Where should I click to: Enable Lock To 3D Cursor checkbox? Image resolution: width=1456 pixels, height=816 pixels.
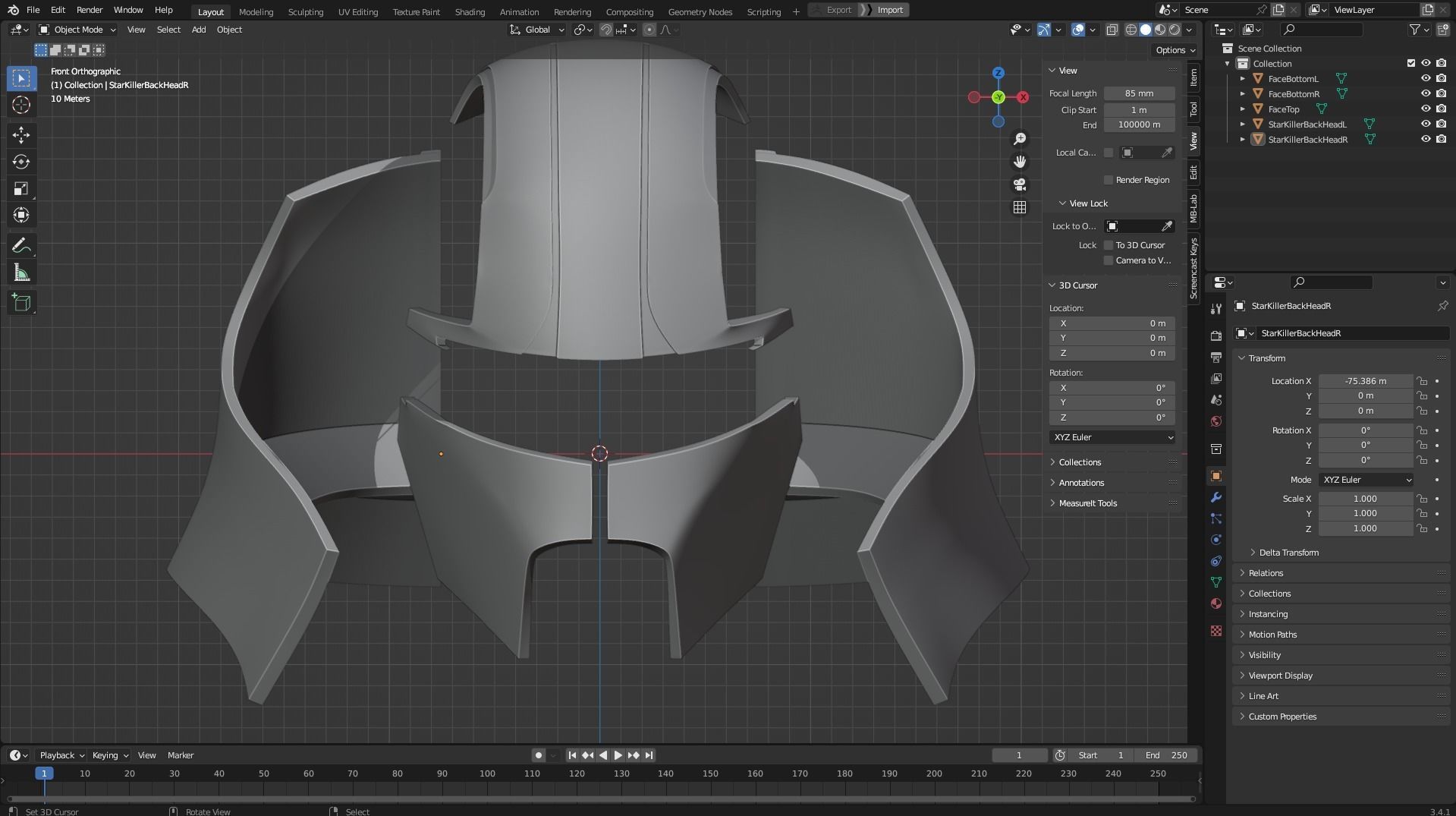[x=1109, y=245]
